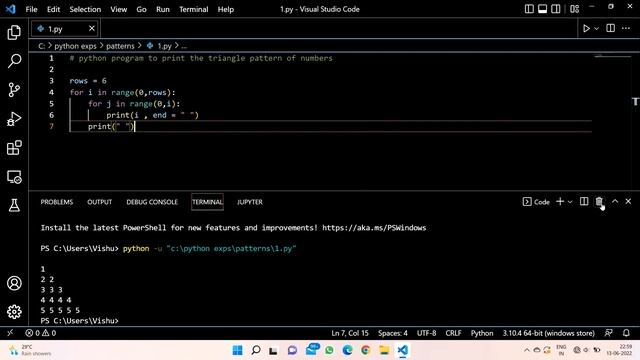Switch to the DEBUG CONSOLE tab

tap(152, 202)
